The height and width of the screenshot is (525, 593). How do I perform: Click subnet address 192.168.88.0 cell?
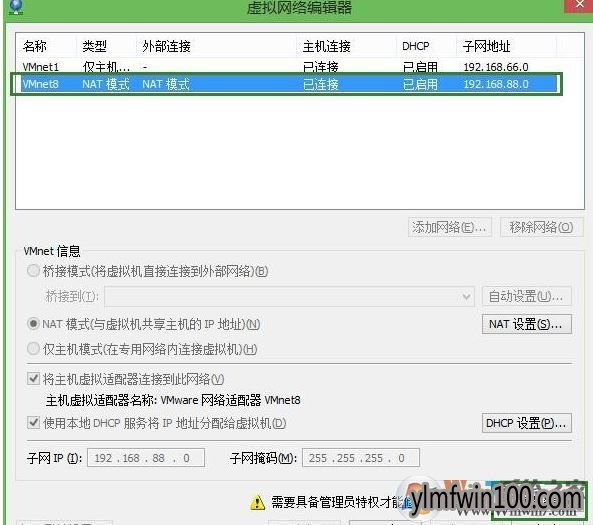click(496, 84)
